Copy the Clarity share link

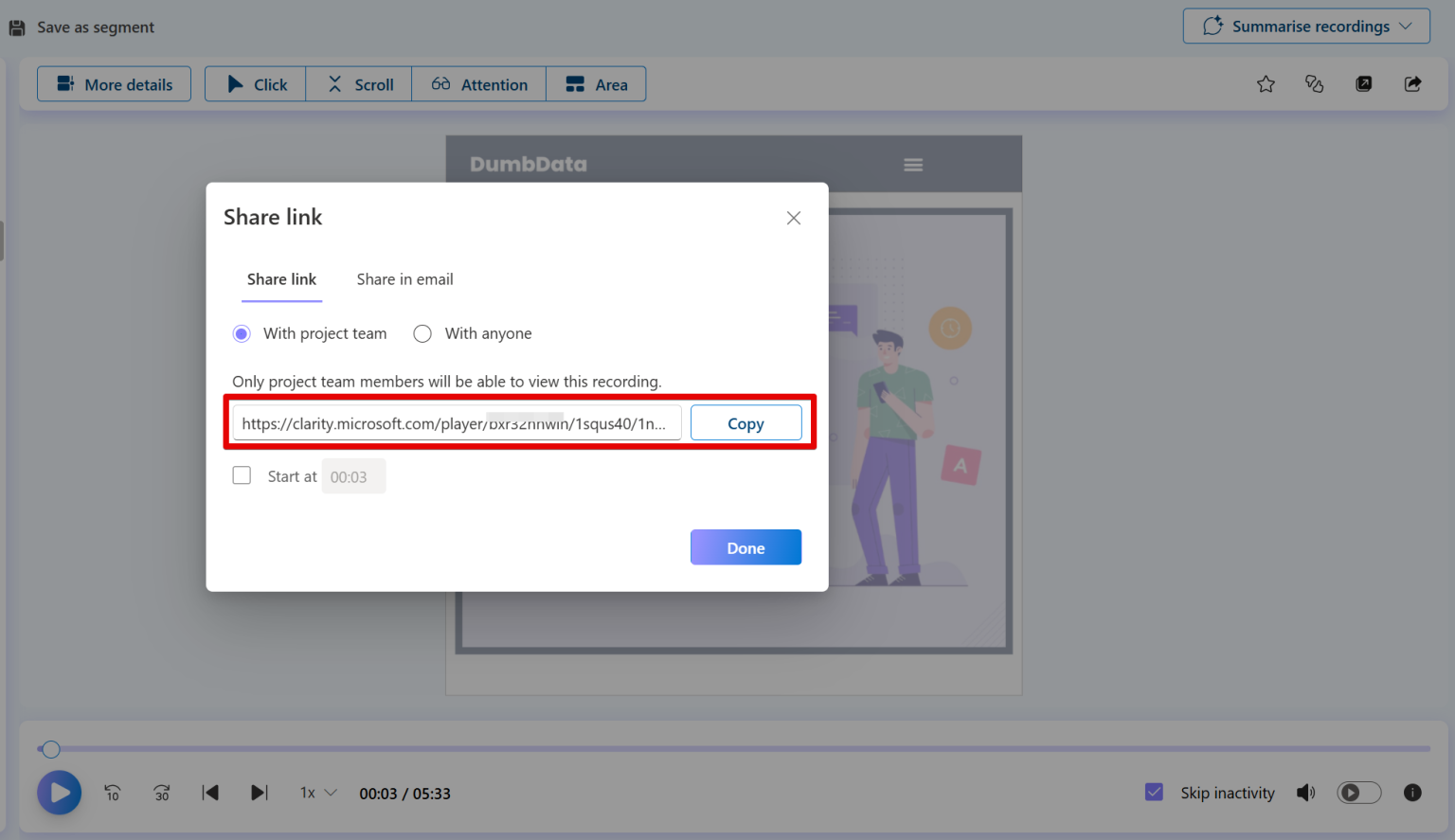point(745,422)
